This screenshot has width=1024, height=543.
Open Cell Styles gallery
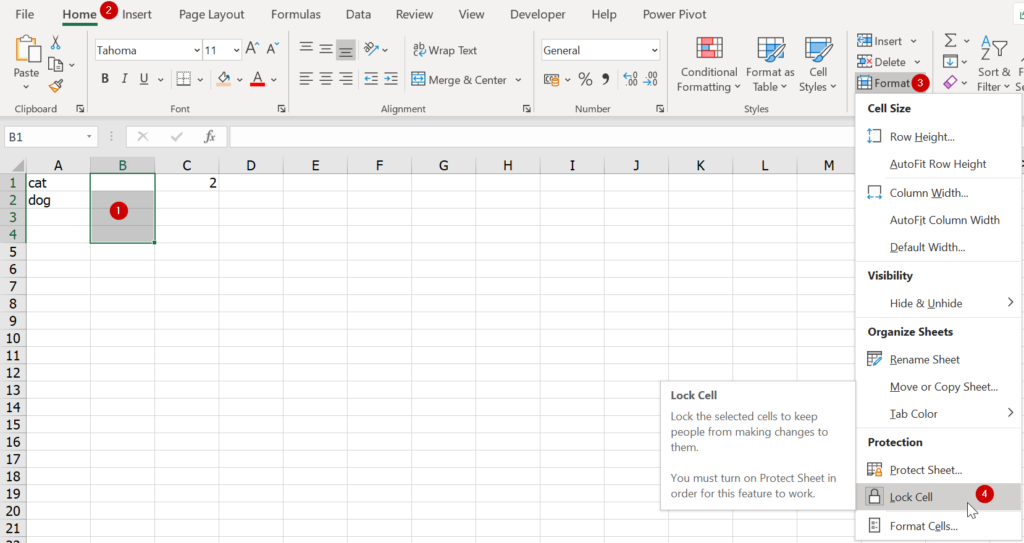click(818, 65)
